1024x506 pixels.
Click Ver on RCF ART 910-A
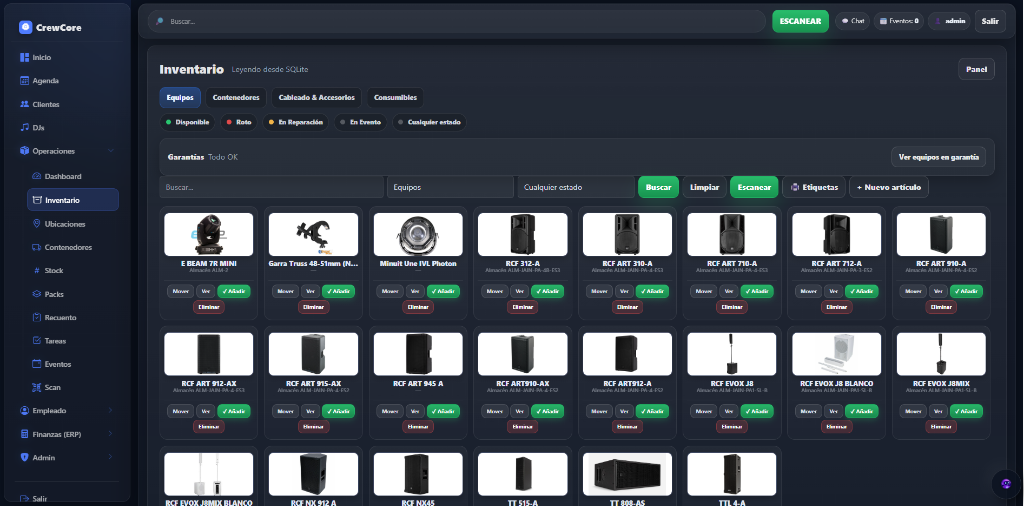click(938, 291)
